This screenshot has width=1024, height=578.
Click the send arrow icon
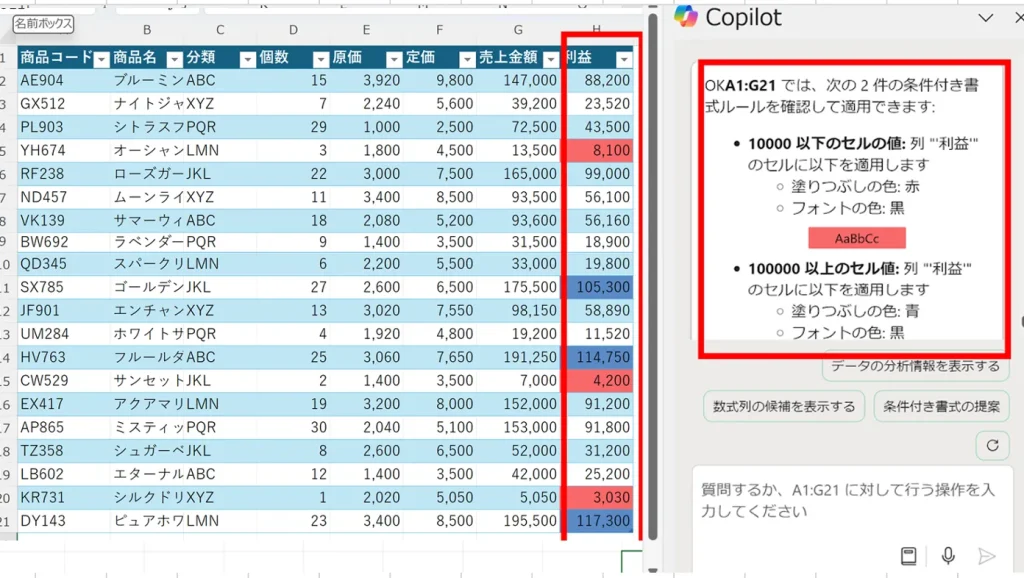click(986, 556)
